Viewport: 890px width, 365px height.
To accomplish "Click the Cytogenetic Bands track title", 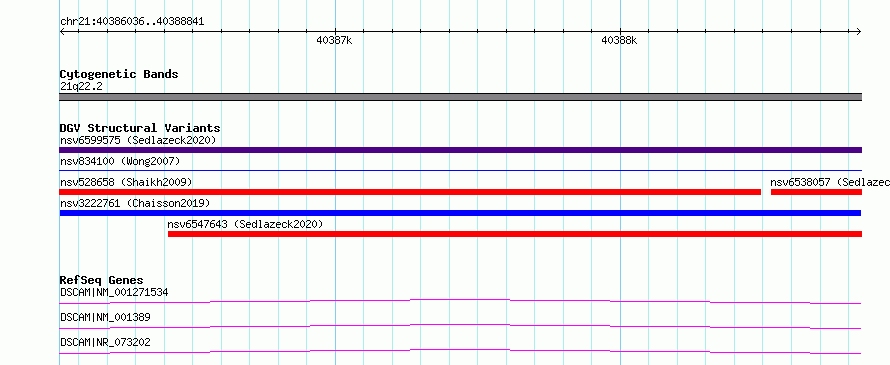I will pyautogui.click(x=119, y=74).
